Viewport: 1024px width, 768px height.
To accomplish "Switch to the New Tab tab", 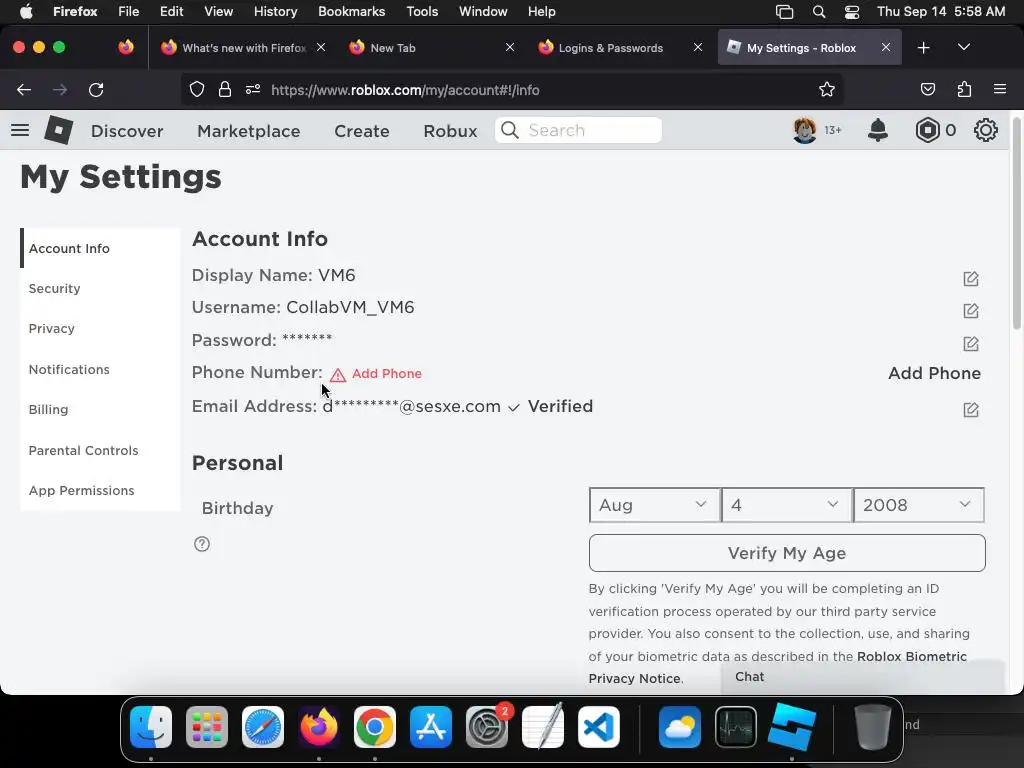I will pyautogui.click(x=392, y=48).
